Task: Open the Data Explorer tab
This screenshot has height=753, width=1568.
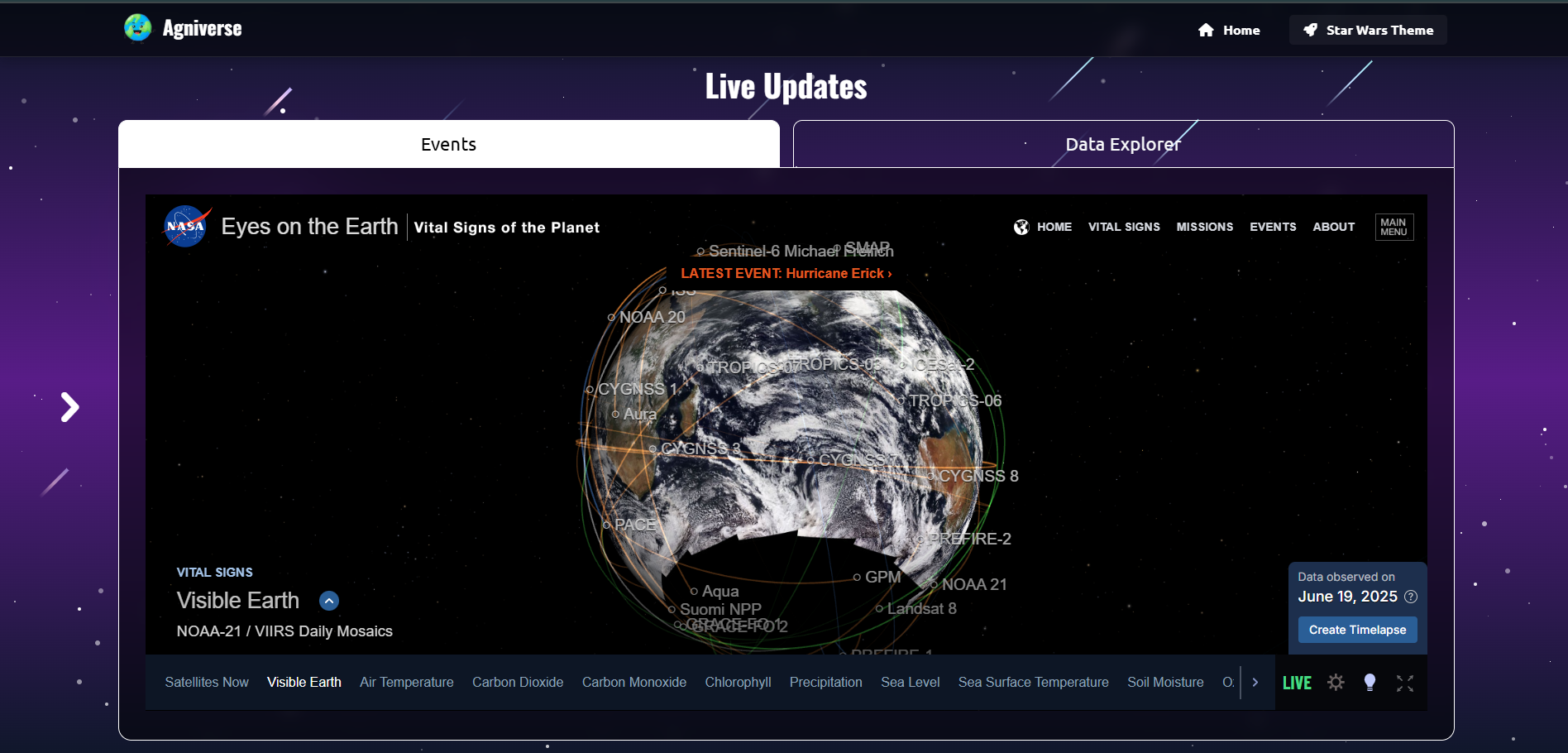Action: click(1123, 144)
